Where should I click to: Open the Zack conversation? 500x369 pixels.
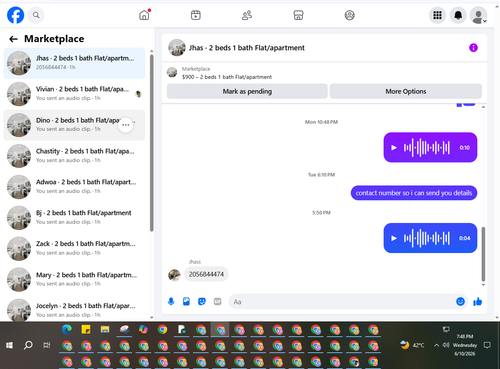point(74,249)
